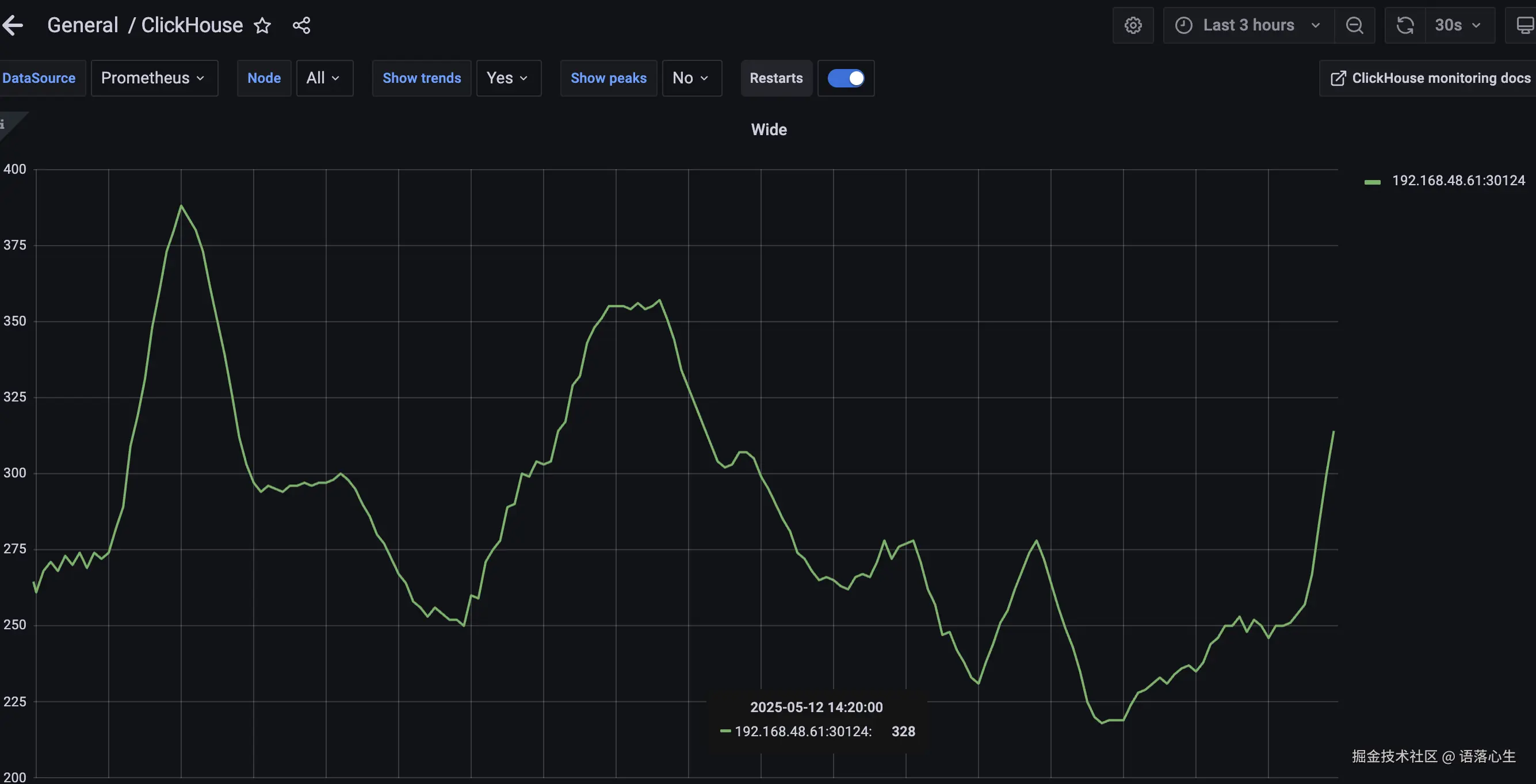The width and height of the screenshot is (1536, 784).
Task: Star the ClickHouse dashboard as favorite
Action: [262, 26]
